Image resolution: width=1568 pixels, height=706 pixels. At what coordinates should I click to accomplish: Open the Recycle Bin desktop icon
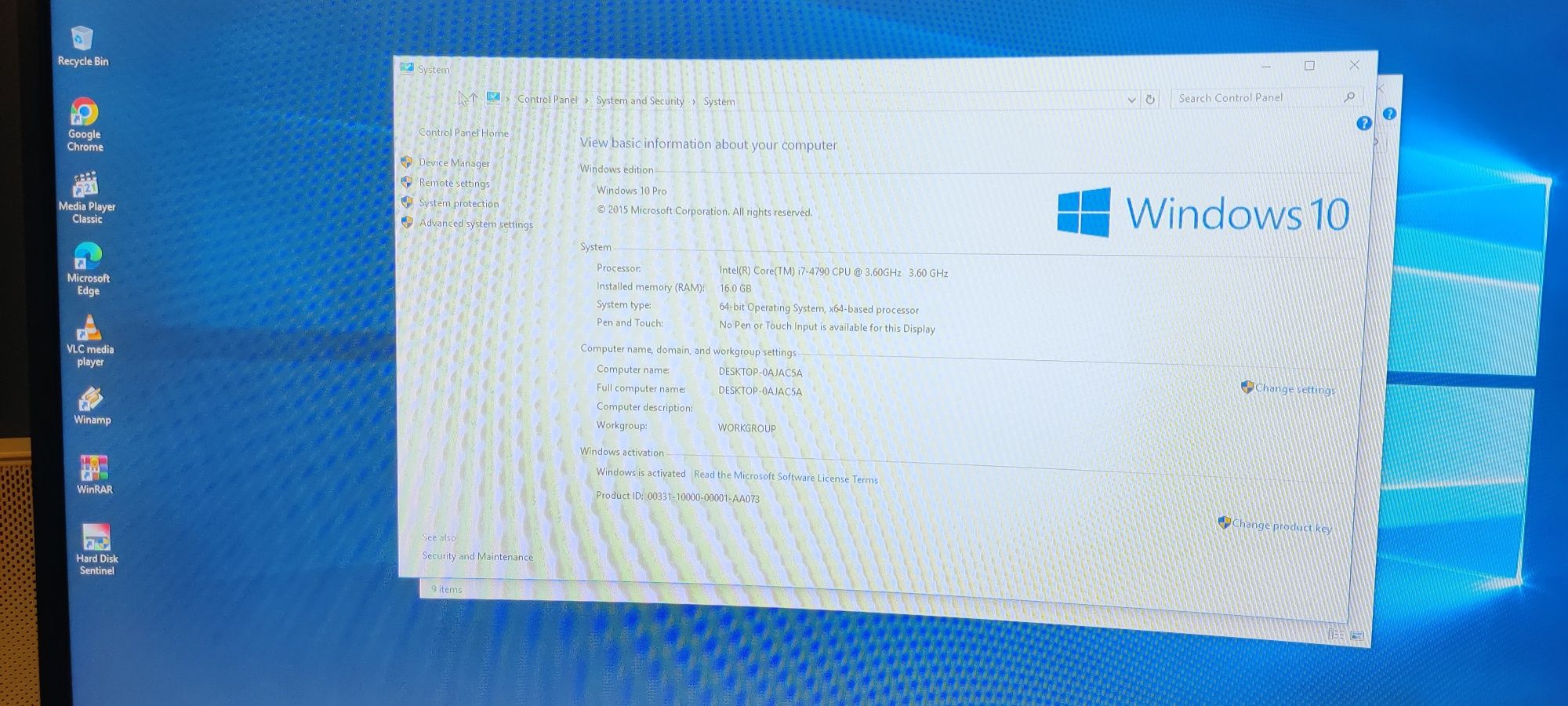coord(82,47)
